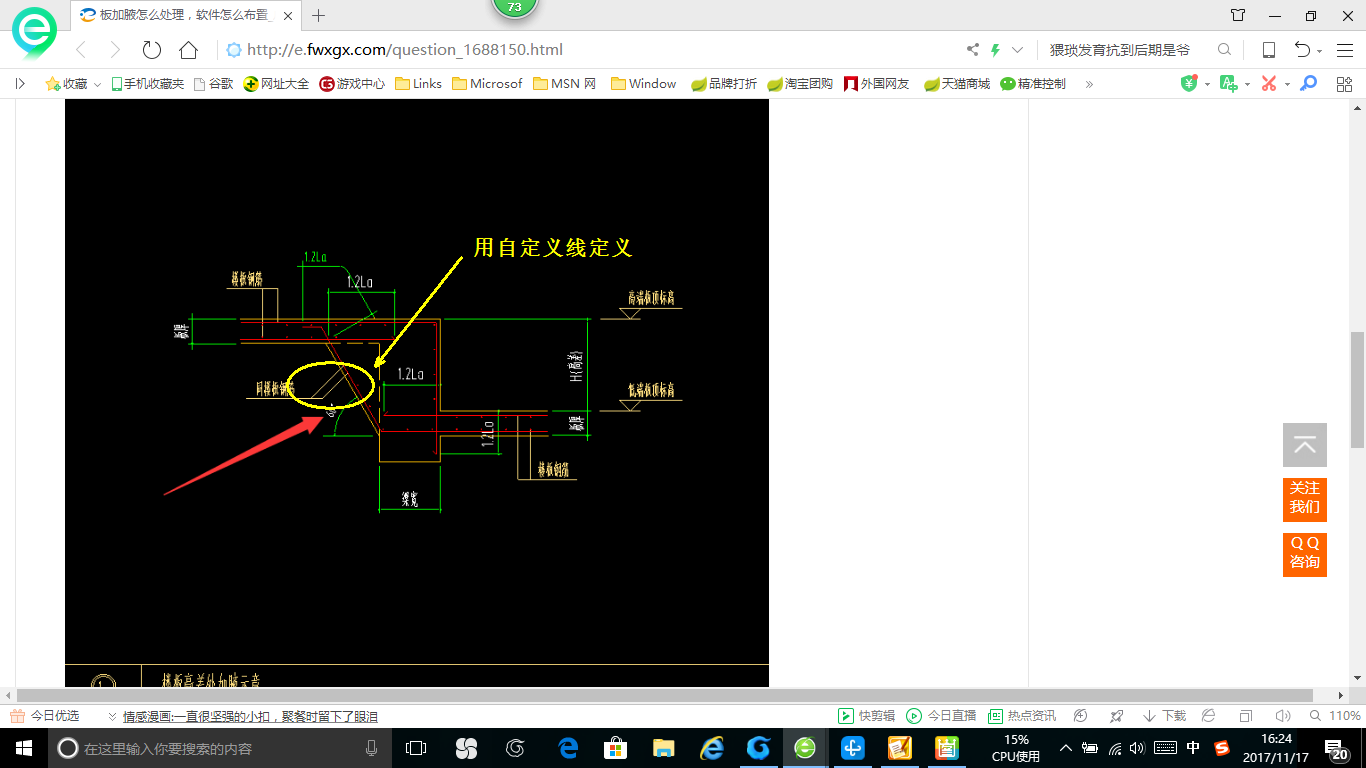Open 热点资讯 in status bar
The height and width of the screenshot is (768, 1366).
tap(1022, 716)
